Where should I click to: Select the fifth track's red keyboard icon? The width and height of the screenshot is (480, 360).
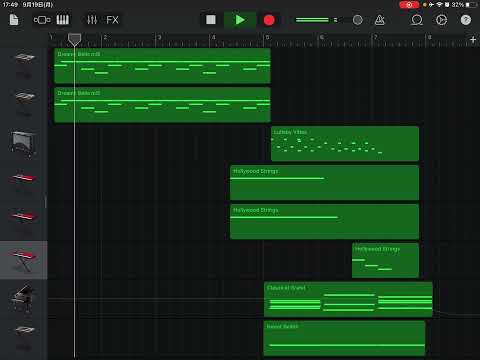[24, 216]
